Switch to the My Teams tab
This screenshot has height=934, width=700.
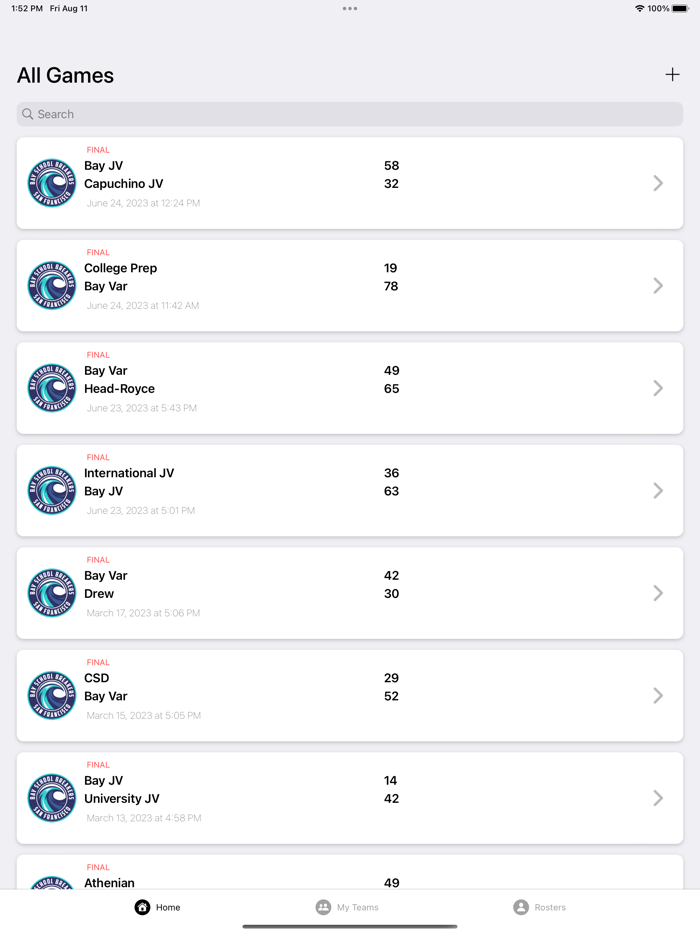[348, 907]
